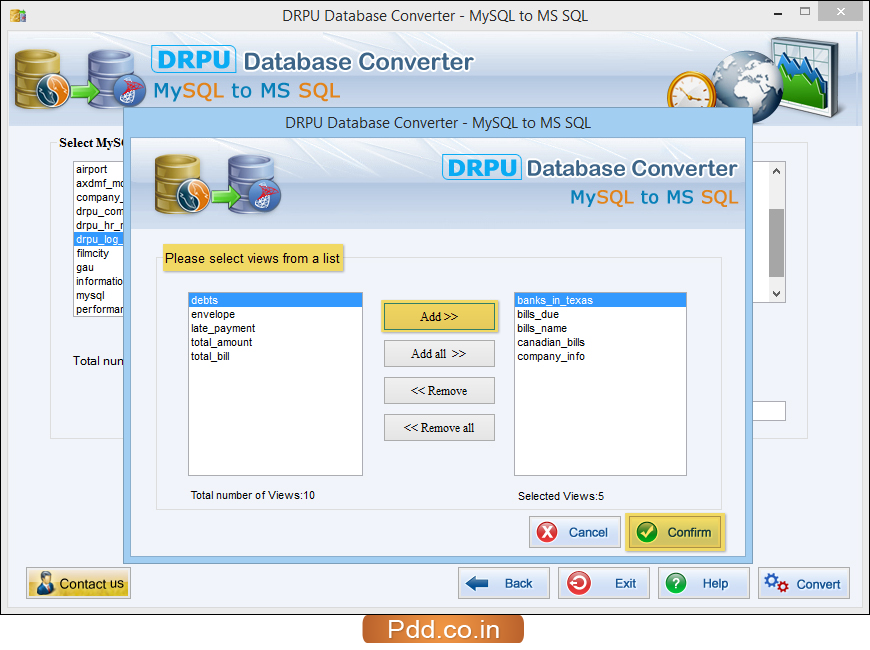Select the mysql database
The image size is (870, 650).
[x=98, y=295]
